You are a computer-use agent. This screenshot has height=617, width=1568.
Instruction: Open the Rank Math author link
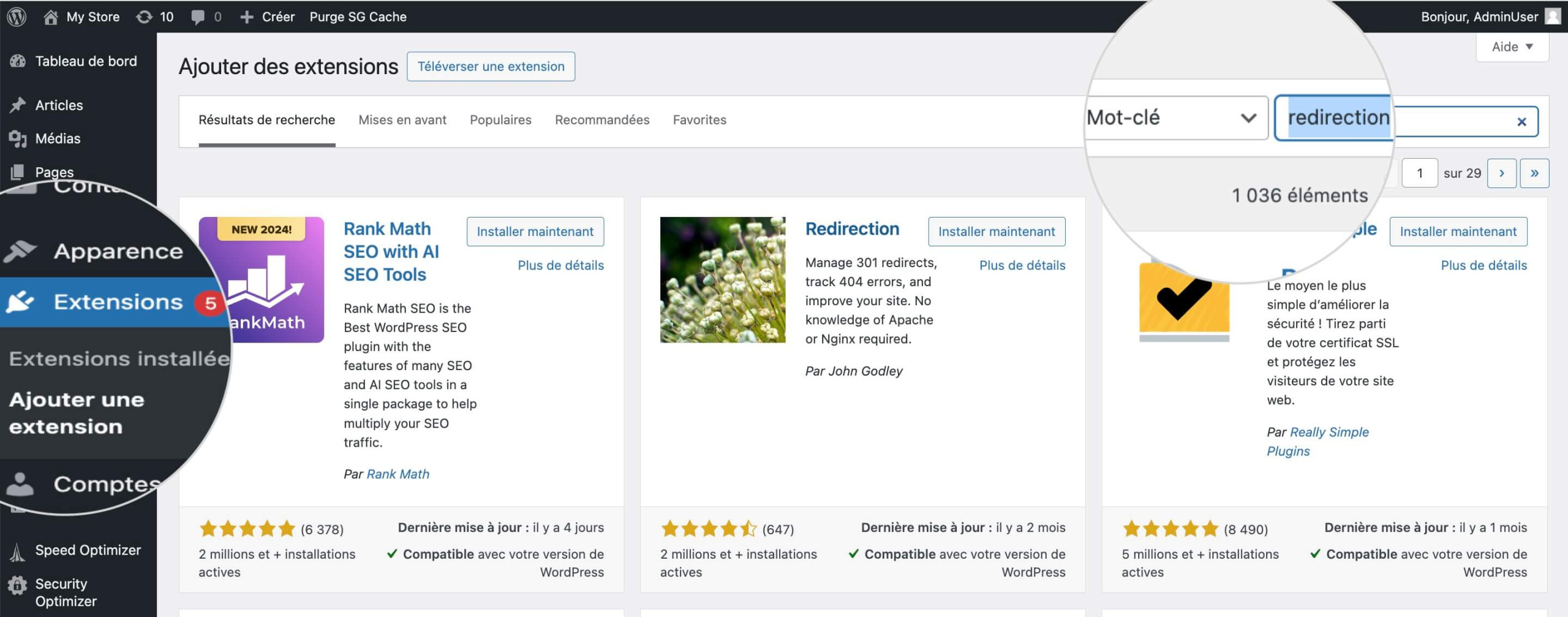click(398, 474)
